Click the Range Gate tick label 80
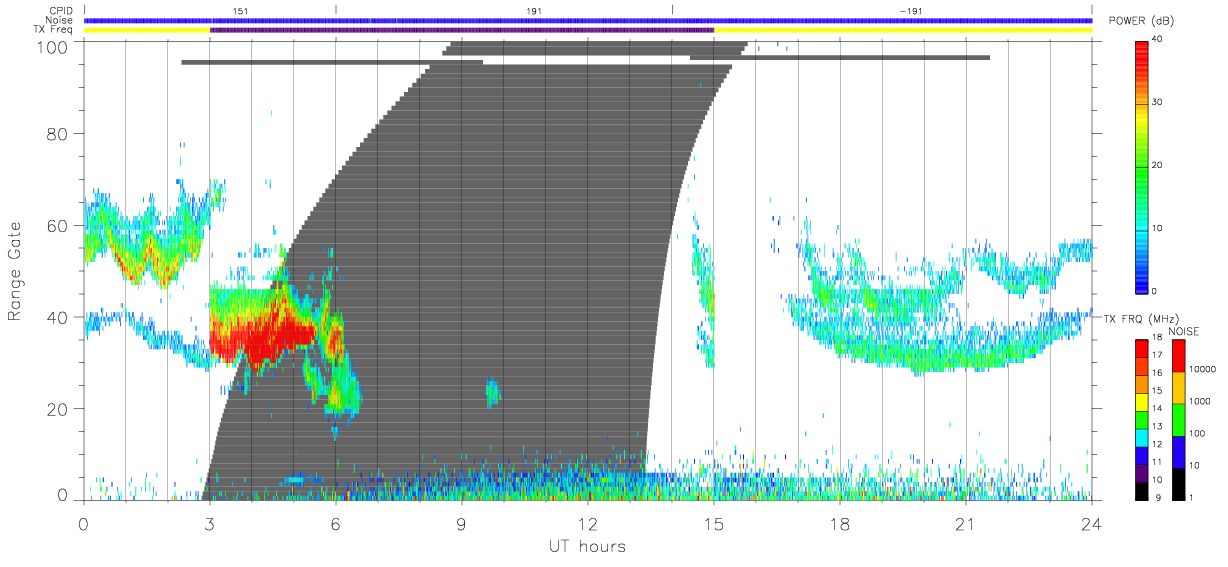This screenshot has width=1228, height=567. [x=56, y=133]
